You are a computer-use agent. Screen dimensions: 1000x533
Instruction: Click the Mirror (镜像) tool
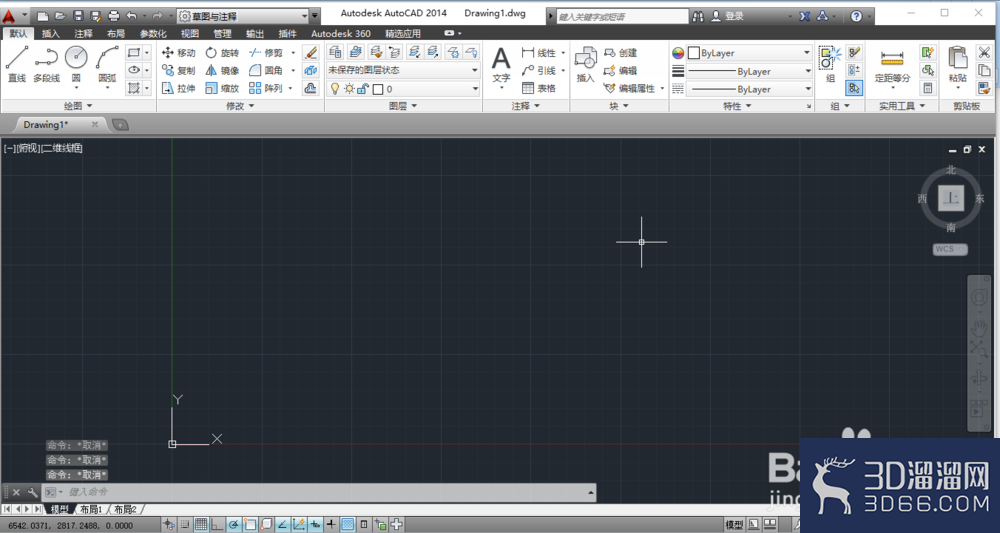pos(222,71)
